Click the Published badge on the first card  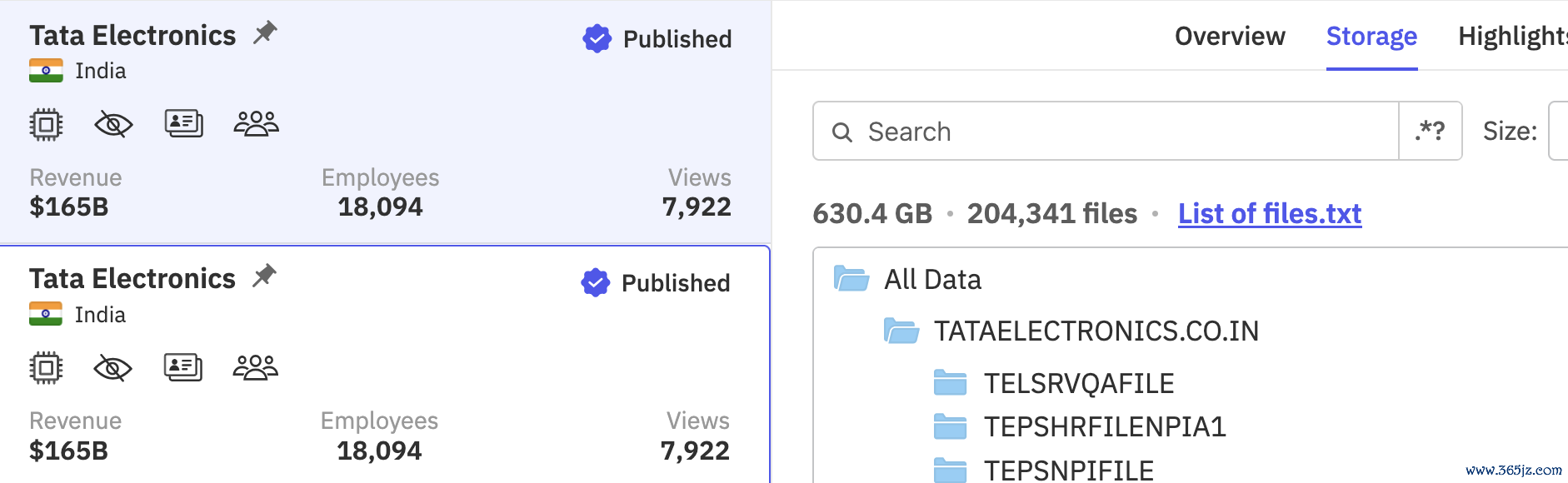[x=657, y=39]
